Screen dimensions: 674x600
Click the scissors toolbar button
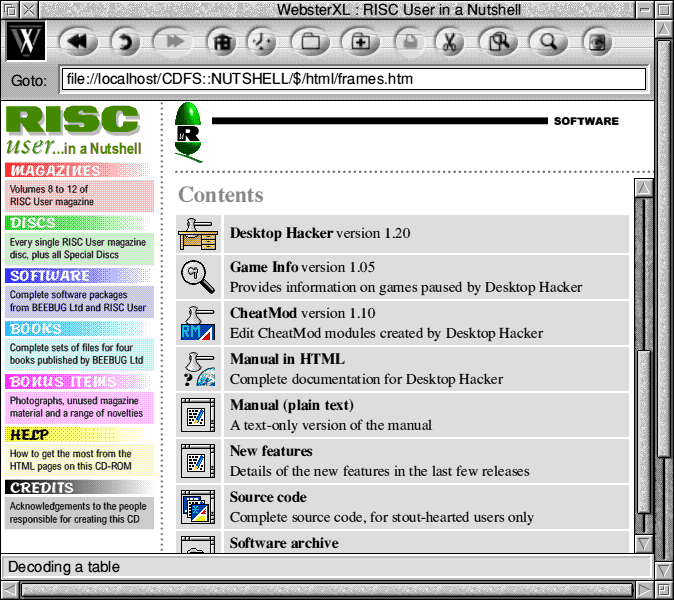[x=449, y=42]
